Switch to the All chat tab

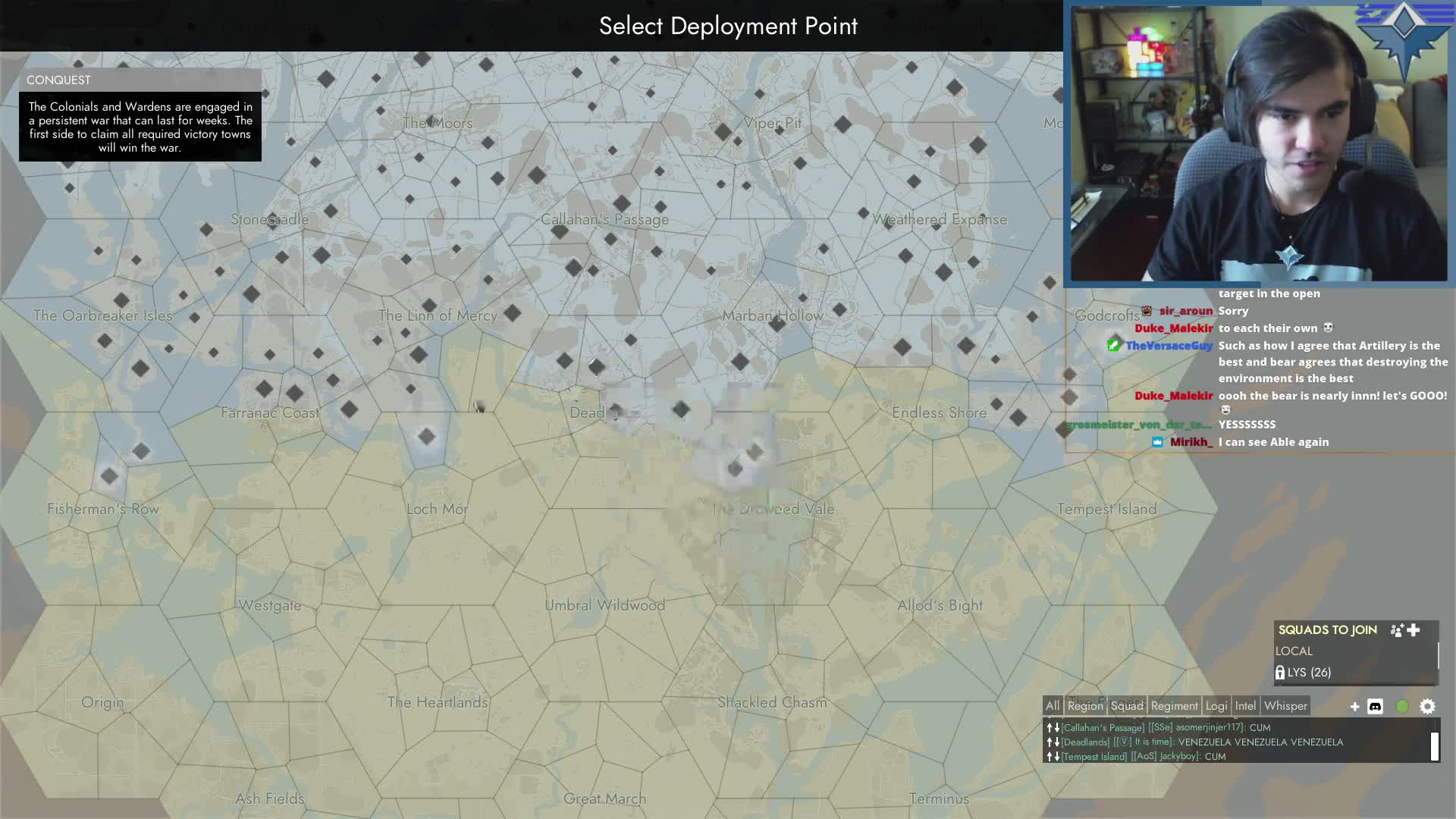[x=1053, y=706]
